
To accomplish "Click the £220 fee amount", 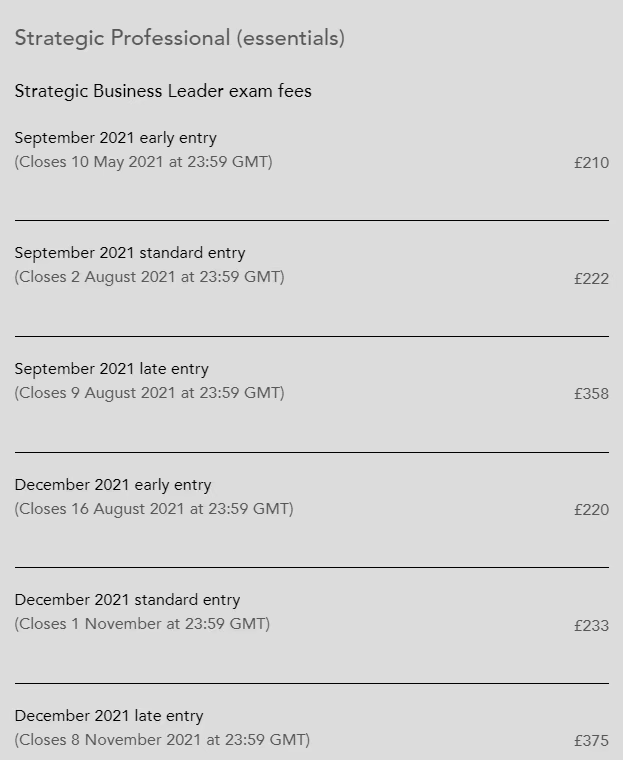I will 591,510.
